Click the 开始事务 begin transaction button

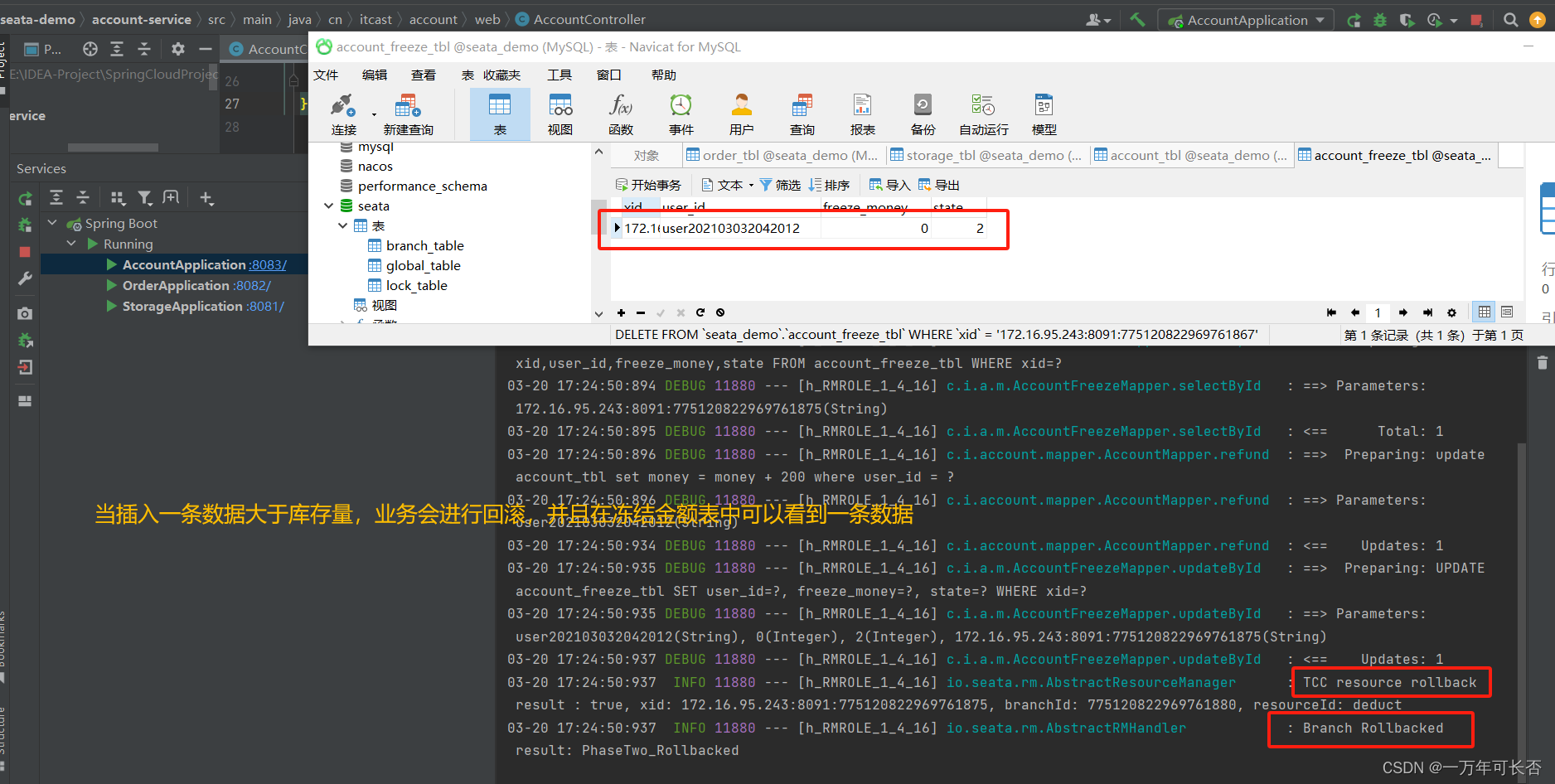[x=648, y=185]
